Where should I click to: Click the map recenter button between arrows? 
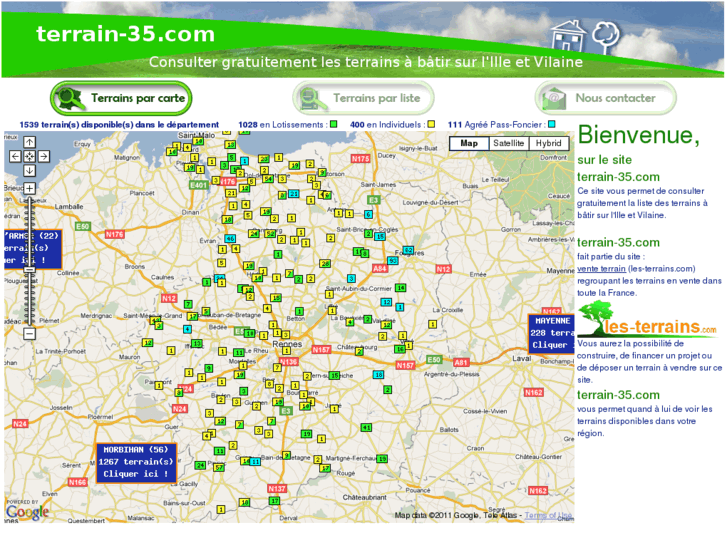point(29,156)
